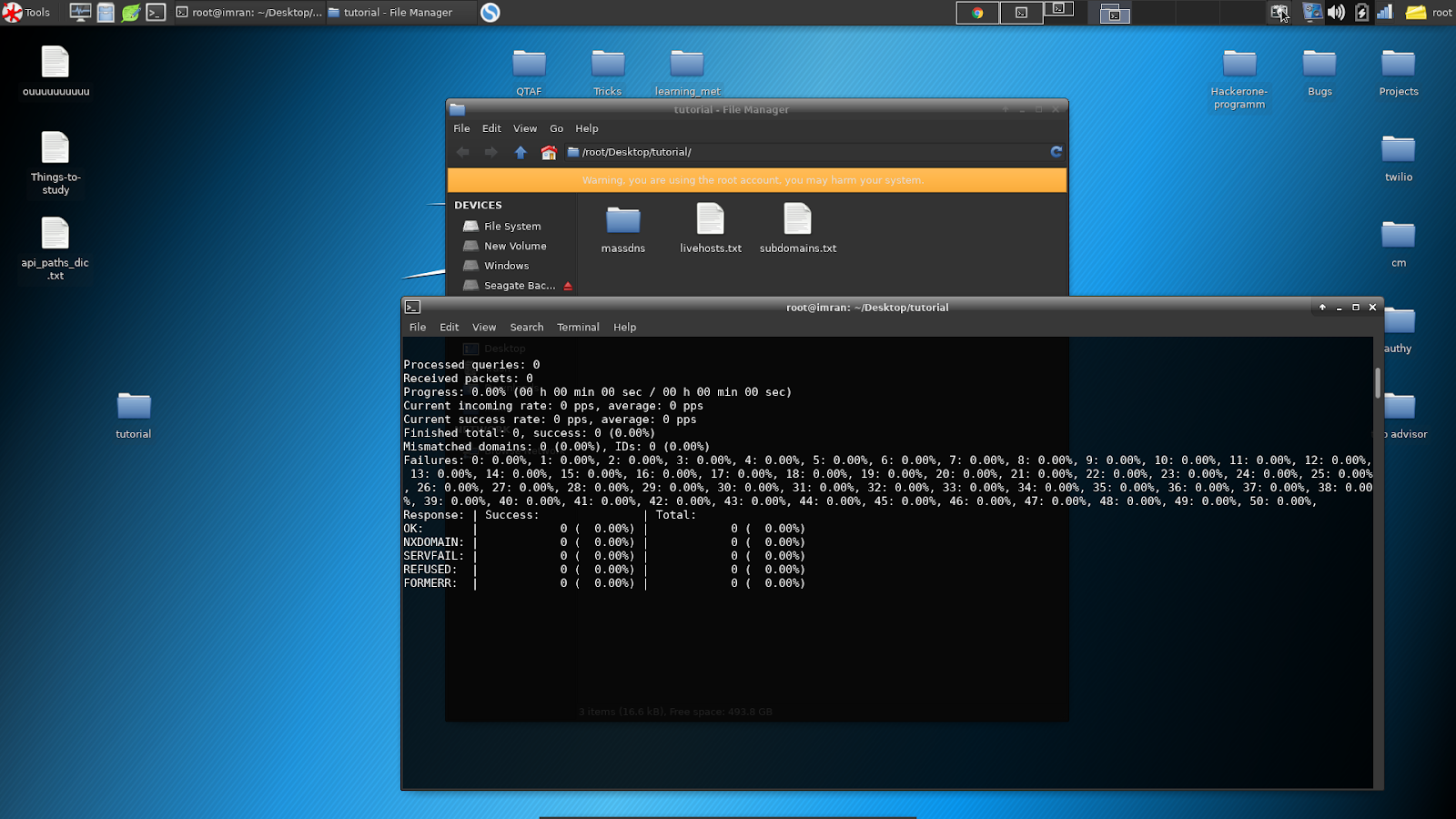Click the terminal scrollbar thumb
Screen dimensions: 1456x819
pos(1378,383)
